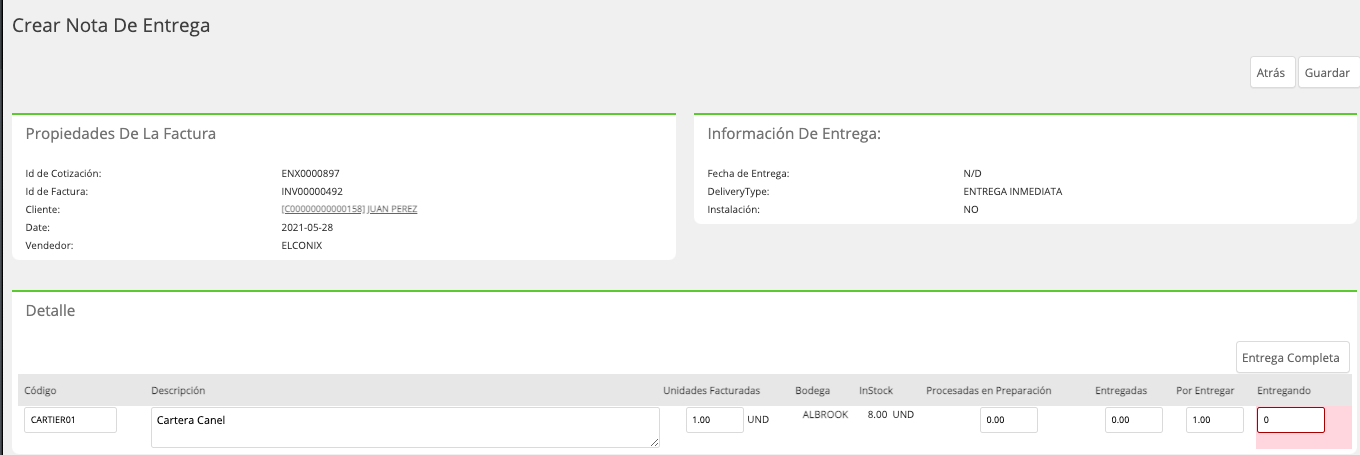Click the Por Entregar column header

[1205, 390]
